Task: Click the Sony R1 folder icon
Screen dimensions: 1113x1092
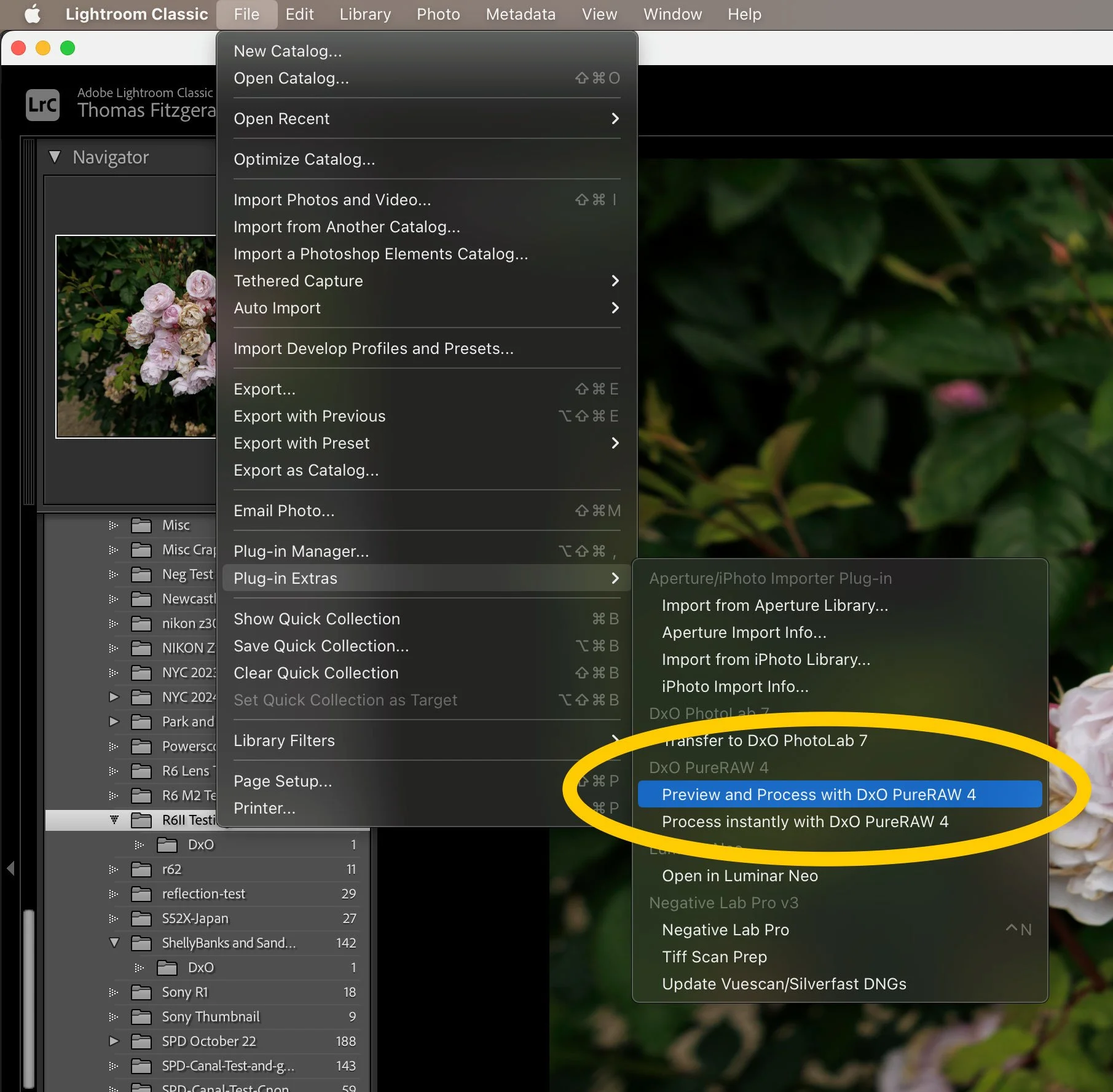Action: click(141, 992)
